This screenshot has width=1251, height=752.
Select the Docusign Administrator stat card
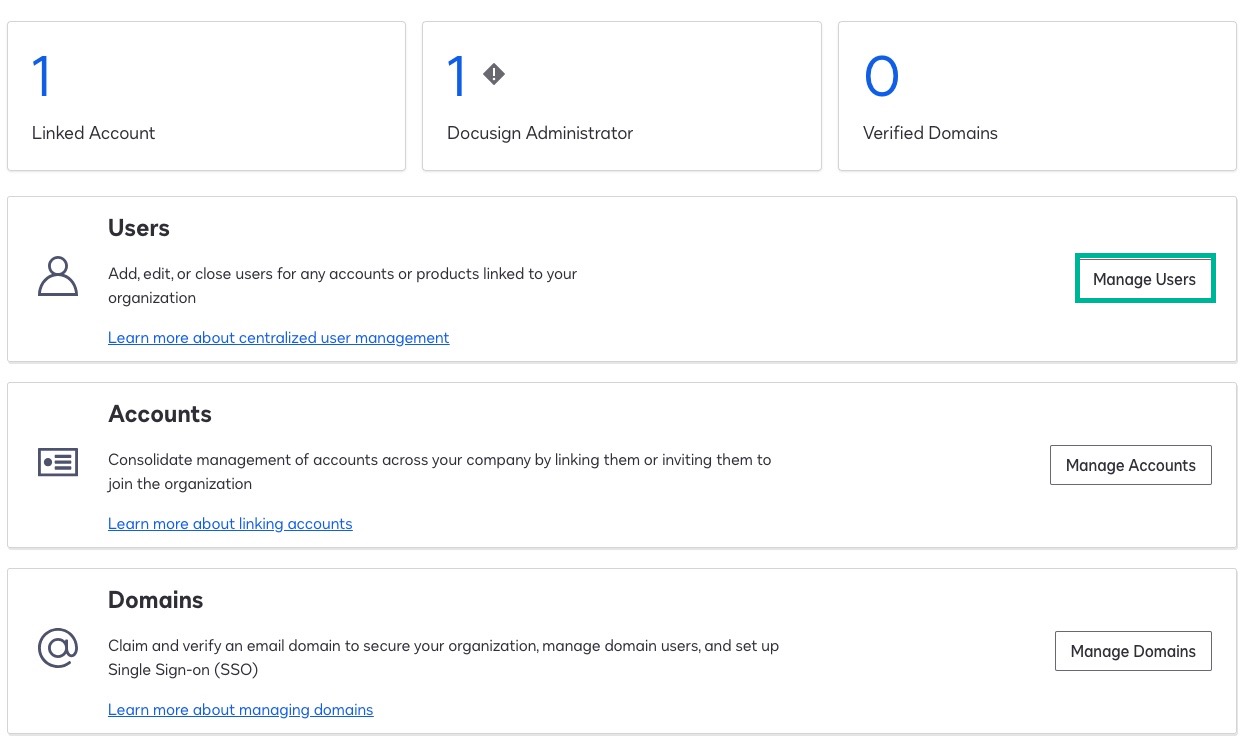coord(621,95)
